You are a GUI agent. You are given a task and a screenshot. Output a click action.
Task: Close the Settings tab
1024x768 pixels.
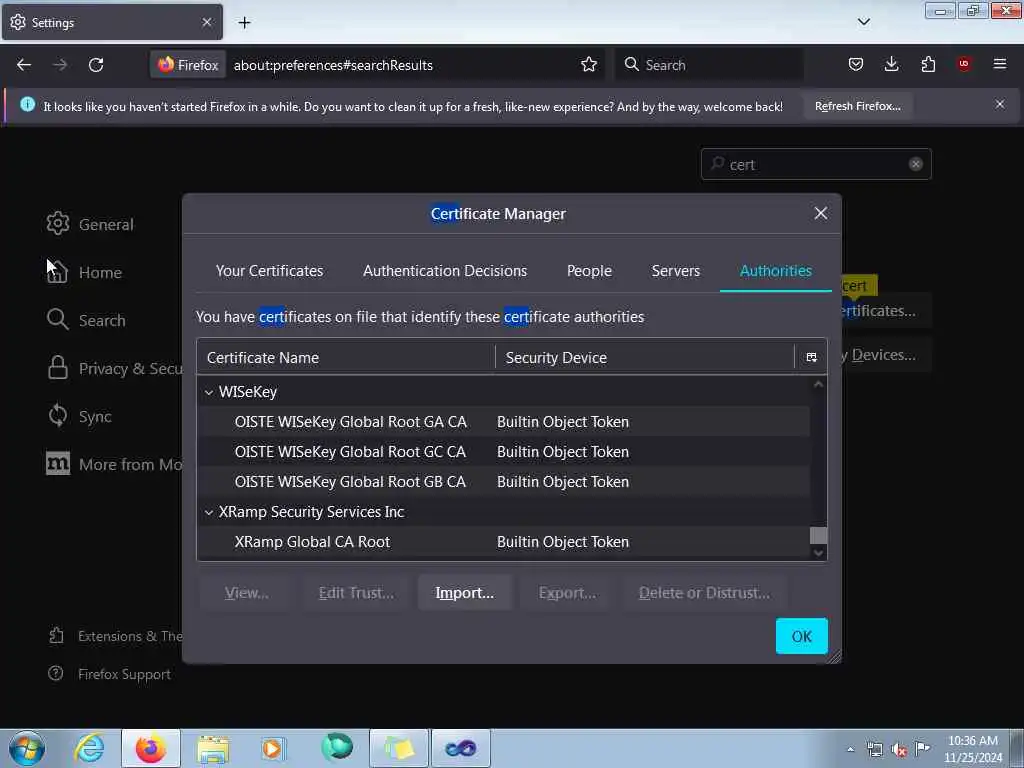click(x=207, y=22)
